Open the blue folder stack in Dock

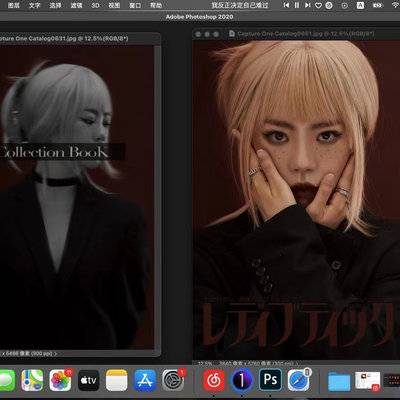[339, 381]
